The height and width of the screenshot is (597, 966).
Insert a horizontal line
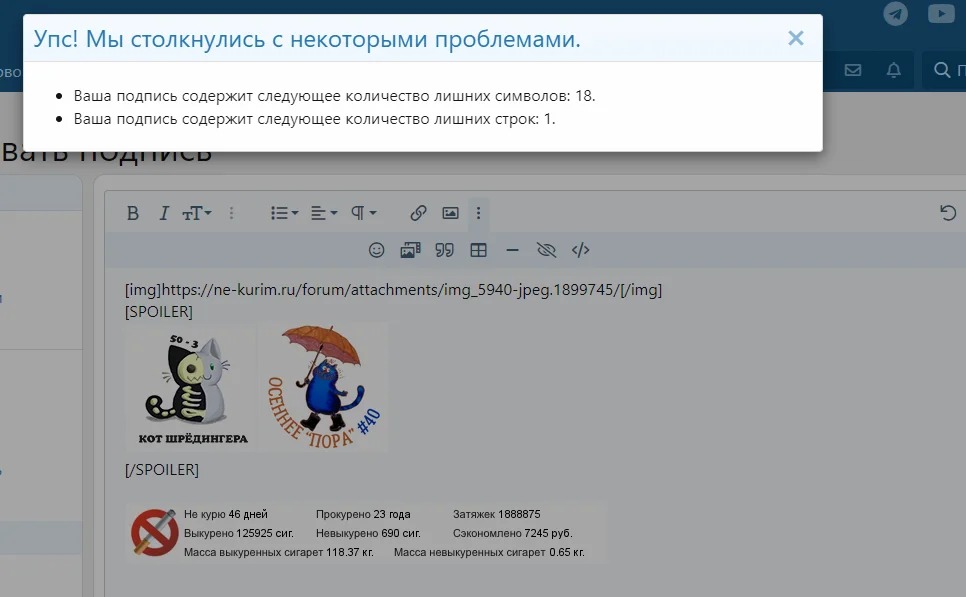pyautogui.click(x=512, y=250)
